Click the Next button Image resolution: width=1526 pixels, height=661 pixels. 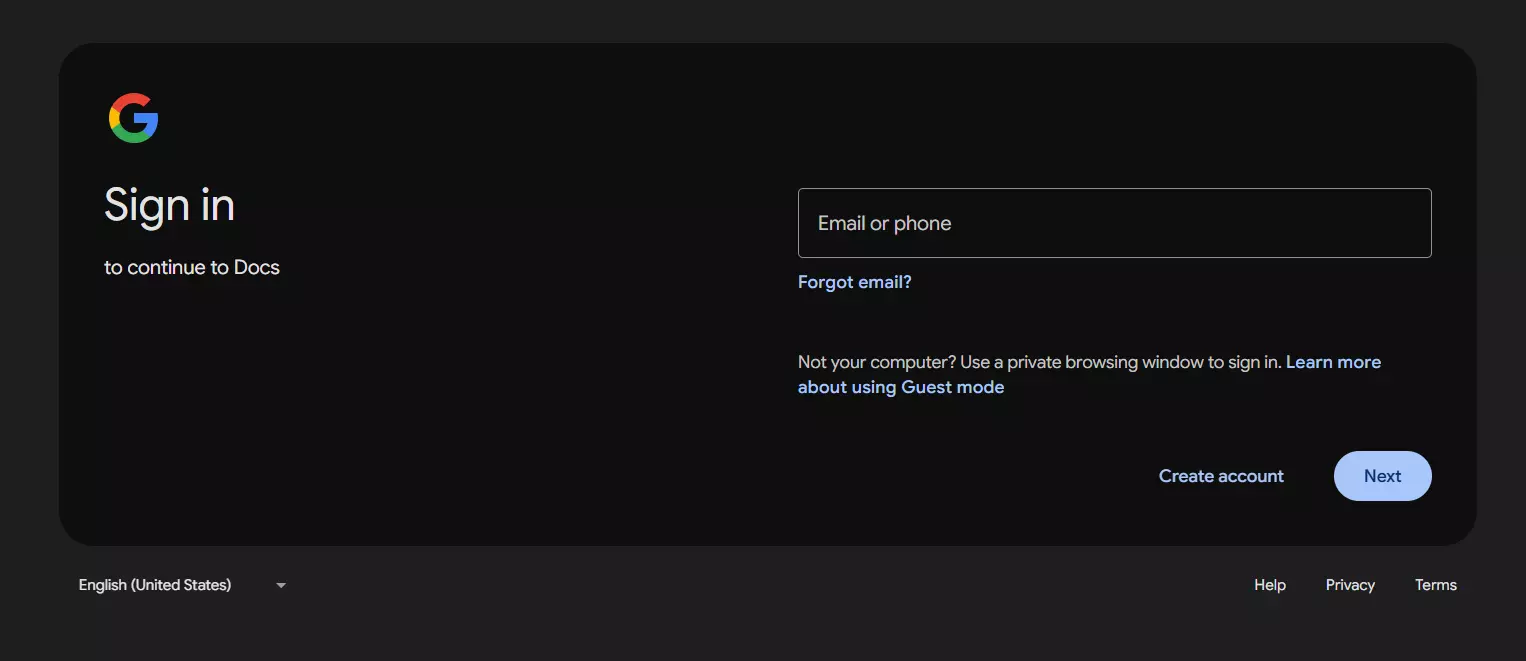pos(1383,476)
